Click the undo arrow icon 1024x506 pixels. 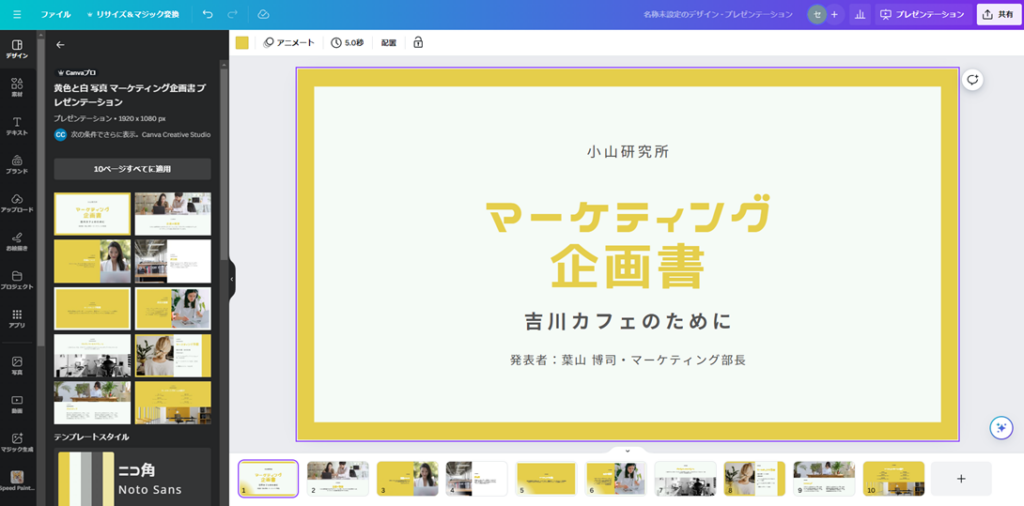click(x=207, y=15)
